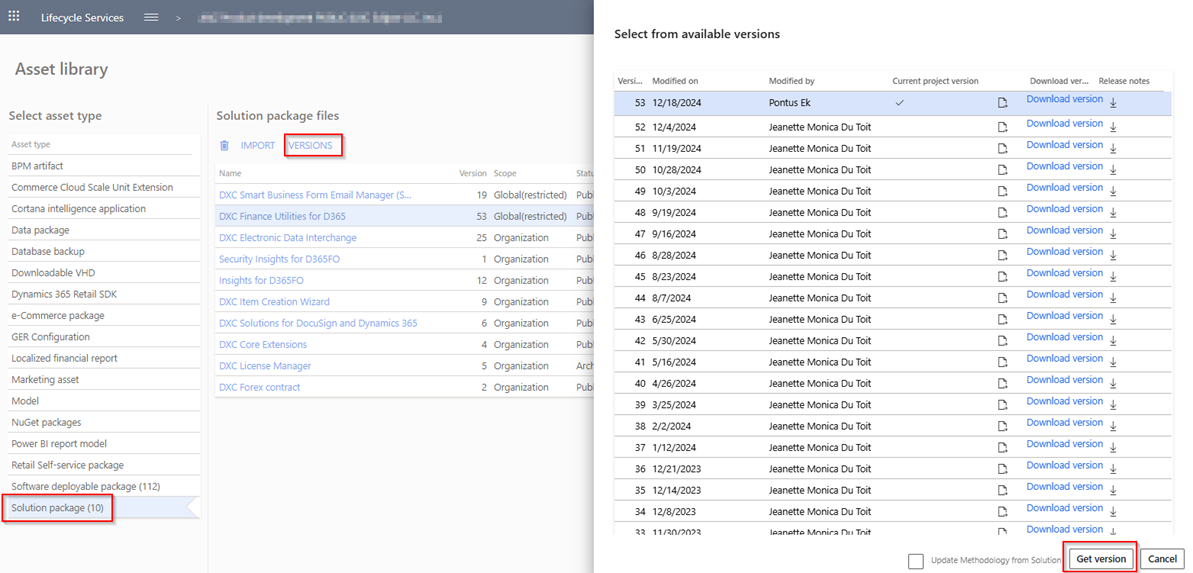Open DXC Item Creation Wizard link
The image size is (1193, 573).
275,302
